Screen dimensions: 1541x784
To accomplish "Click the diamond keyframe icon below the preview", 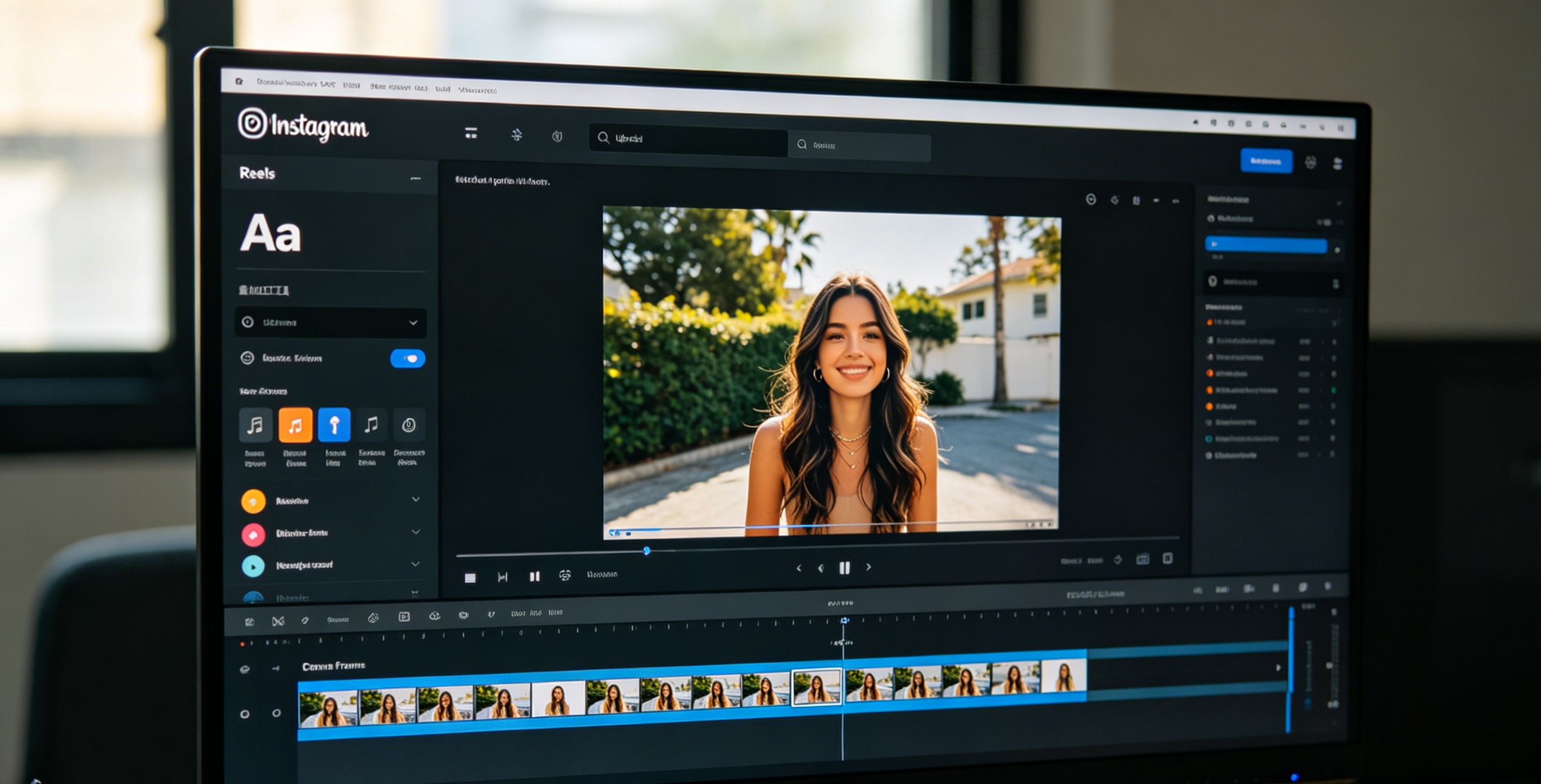I will point(1118,560).
